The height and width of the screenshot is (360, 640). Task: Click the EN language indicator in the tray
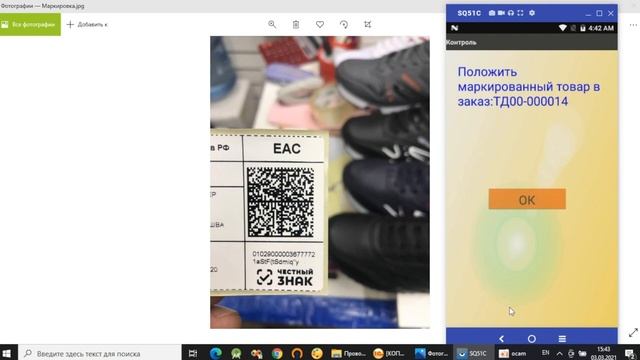click(545, 353)
